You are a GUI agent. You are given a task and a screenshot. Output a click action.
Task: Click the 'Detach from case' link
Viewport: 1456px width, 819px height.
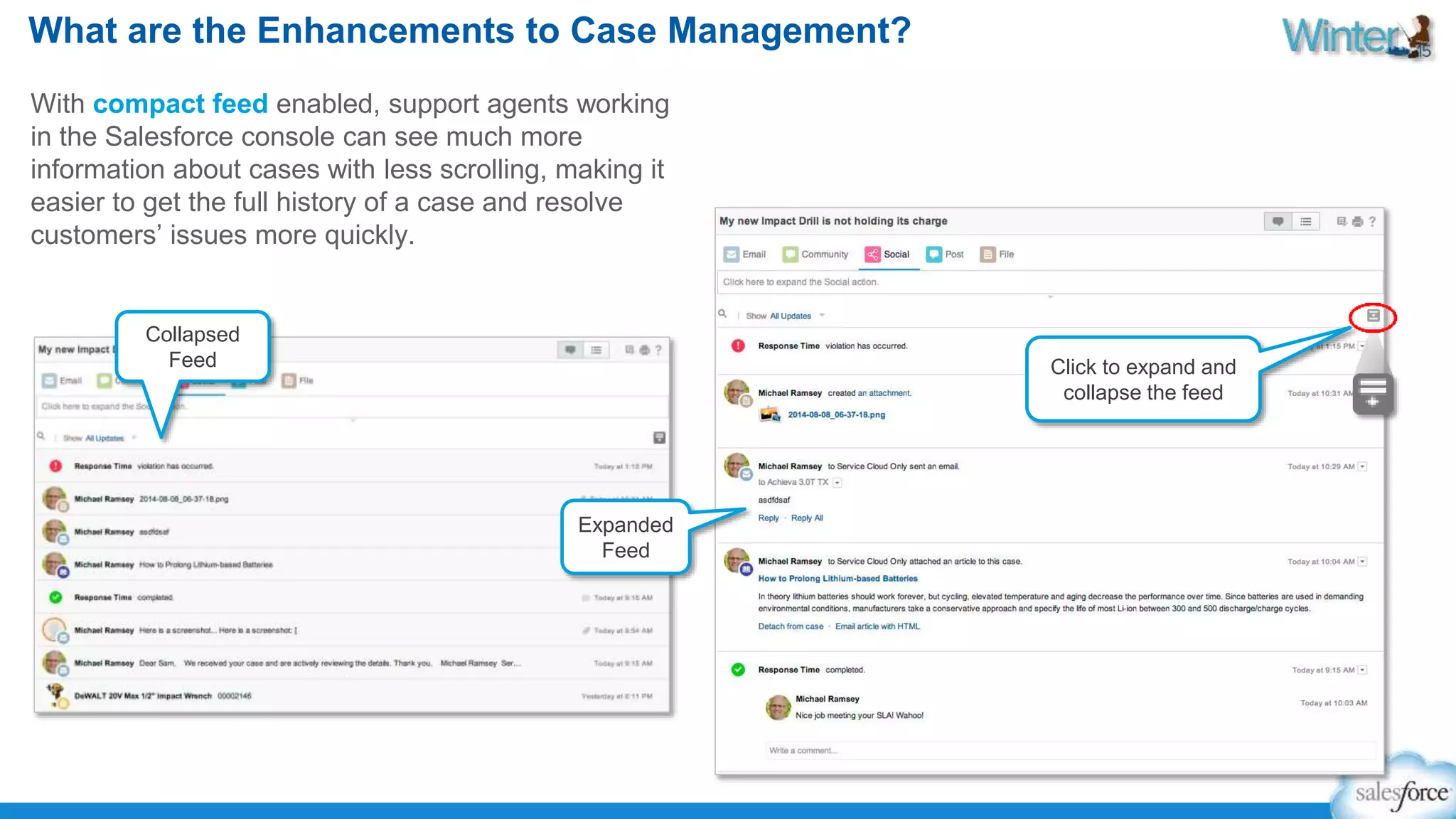(x=791, y=626)
